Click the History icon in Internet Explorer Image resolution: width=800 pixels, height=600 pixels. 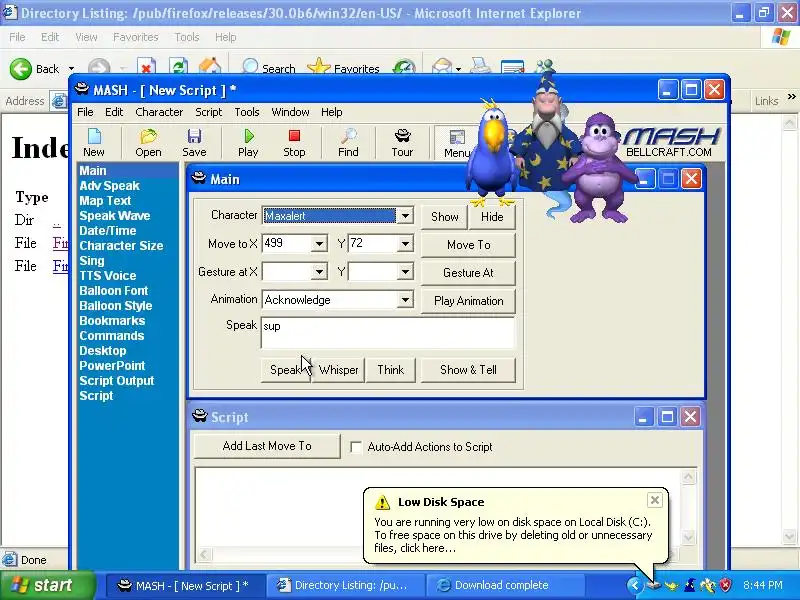coord(404,67)
